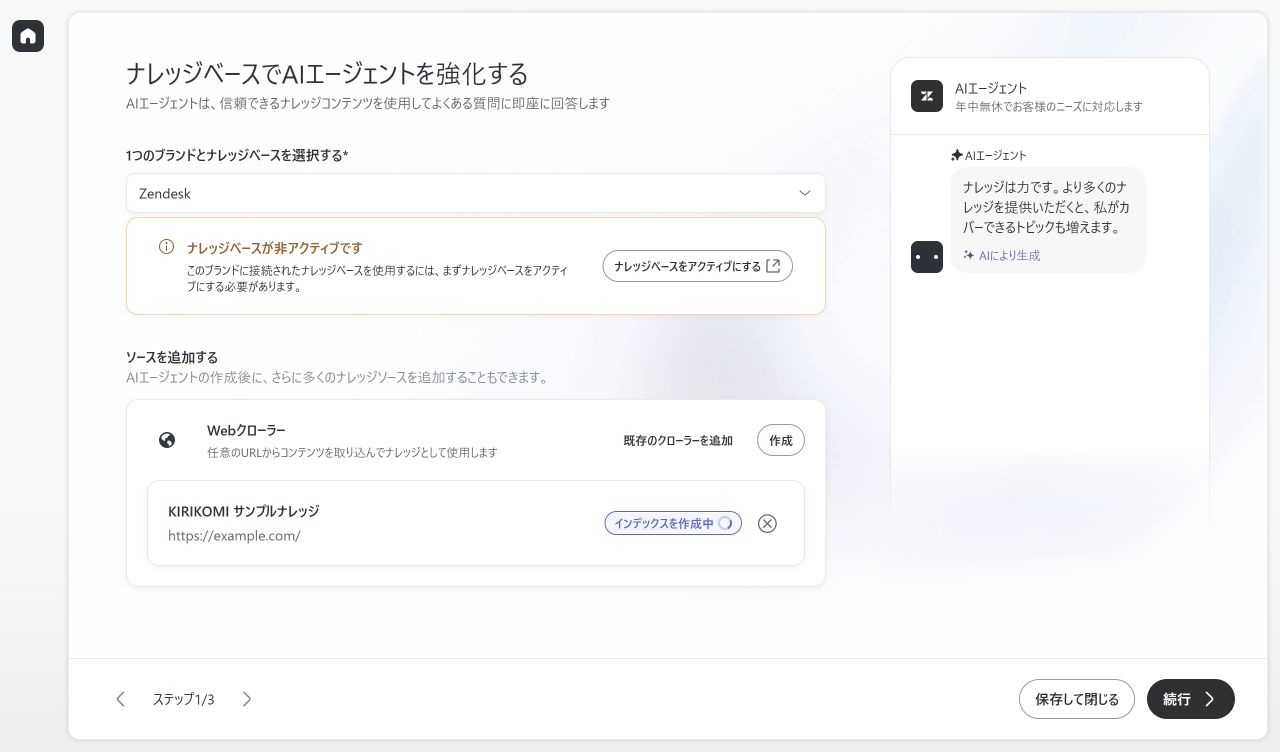Click the chat message bubble in the preview
The image size is (1280, 752).
click(x=1048, y=220)
